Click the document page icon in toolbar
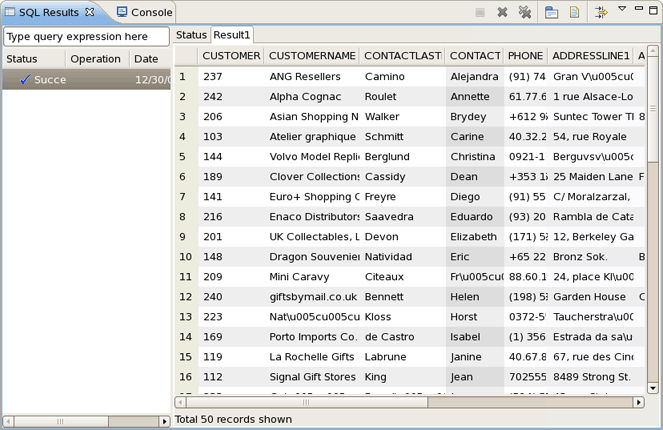Screen dimensions: 663x430 (574, 13)
